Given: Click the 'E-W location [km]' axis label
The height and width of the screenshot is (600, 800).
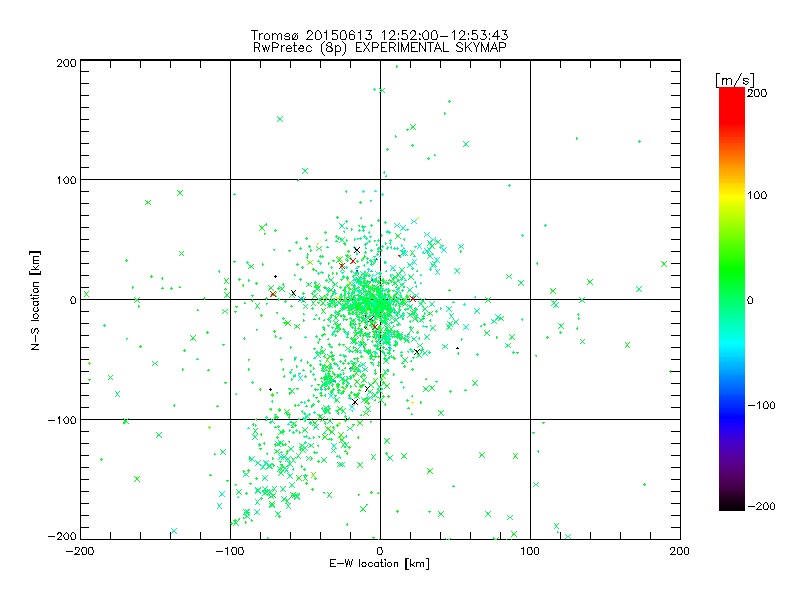Looking at the screenshot, I should (x=379, y=564).
